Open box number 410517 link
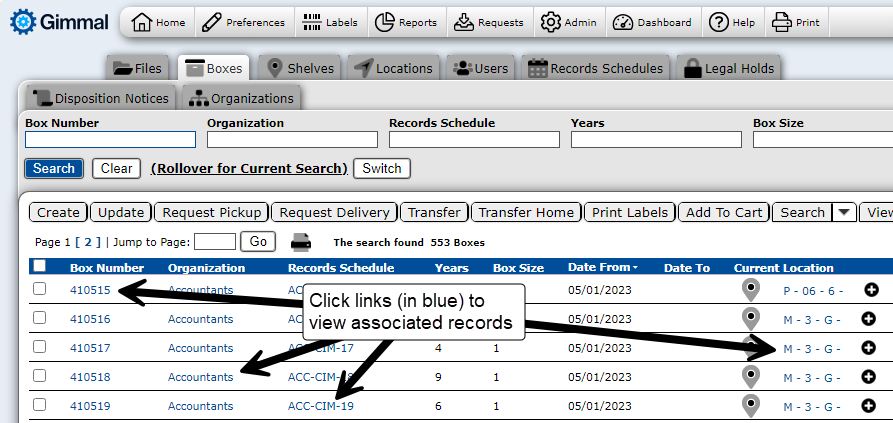893x423 pixels. (90, 348)
